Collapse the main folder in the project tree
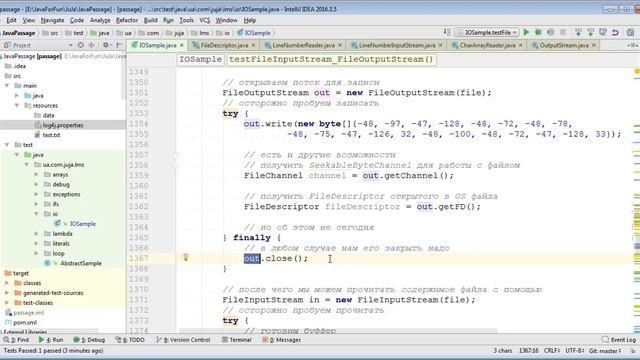This screenshot has width=640, height=360. 7,86
